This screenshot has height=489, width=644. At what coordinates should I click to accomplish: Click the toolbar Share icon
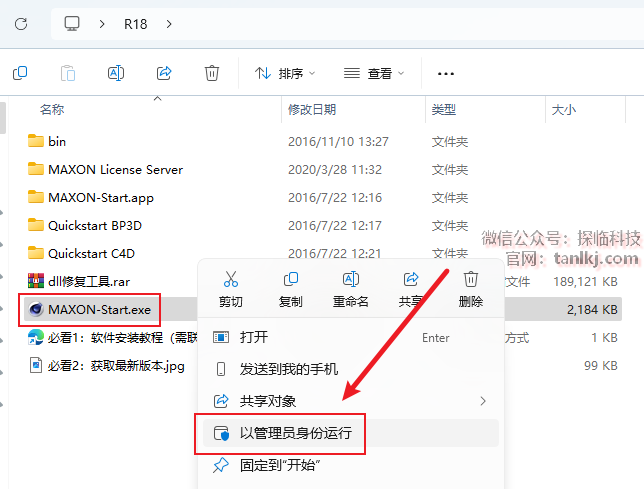(164, 73)
